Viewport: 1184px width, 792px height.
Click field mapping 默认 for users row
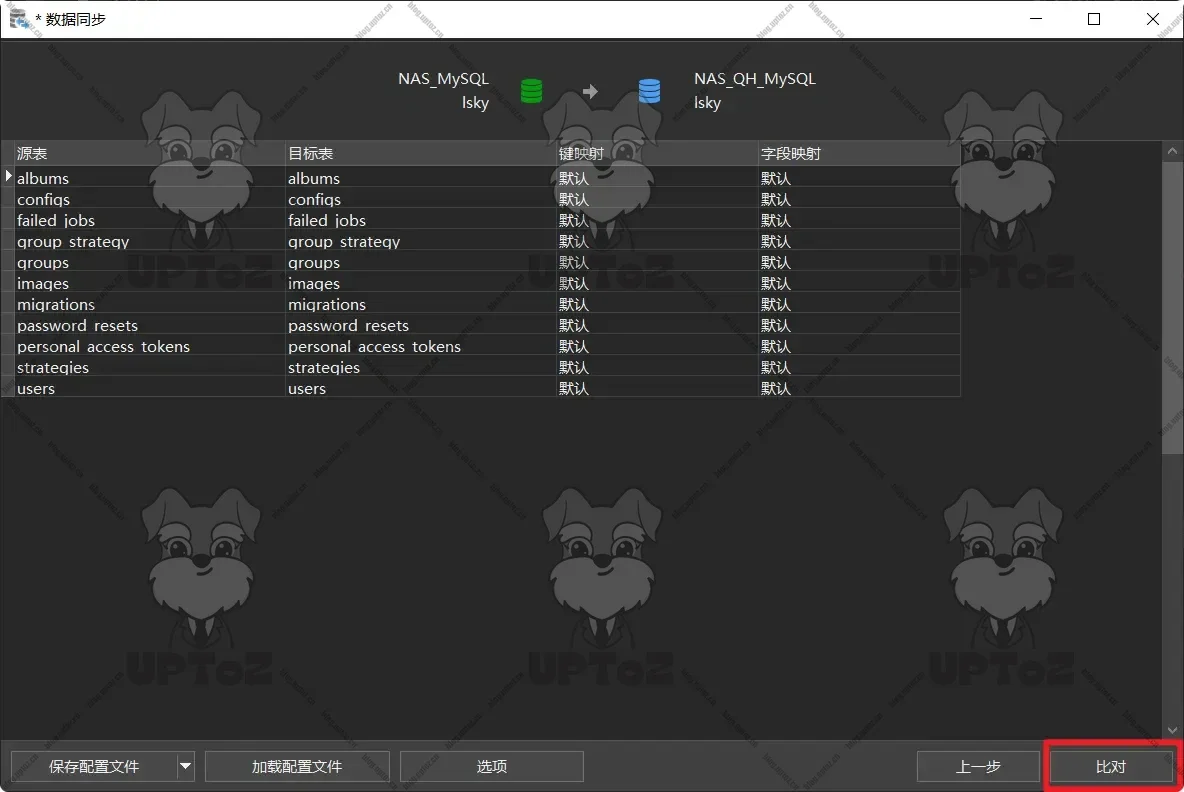[x=859, y=389]
